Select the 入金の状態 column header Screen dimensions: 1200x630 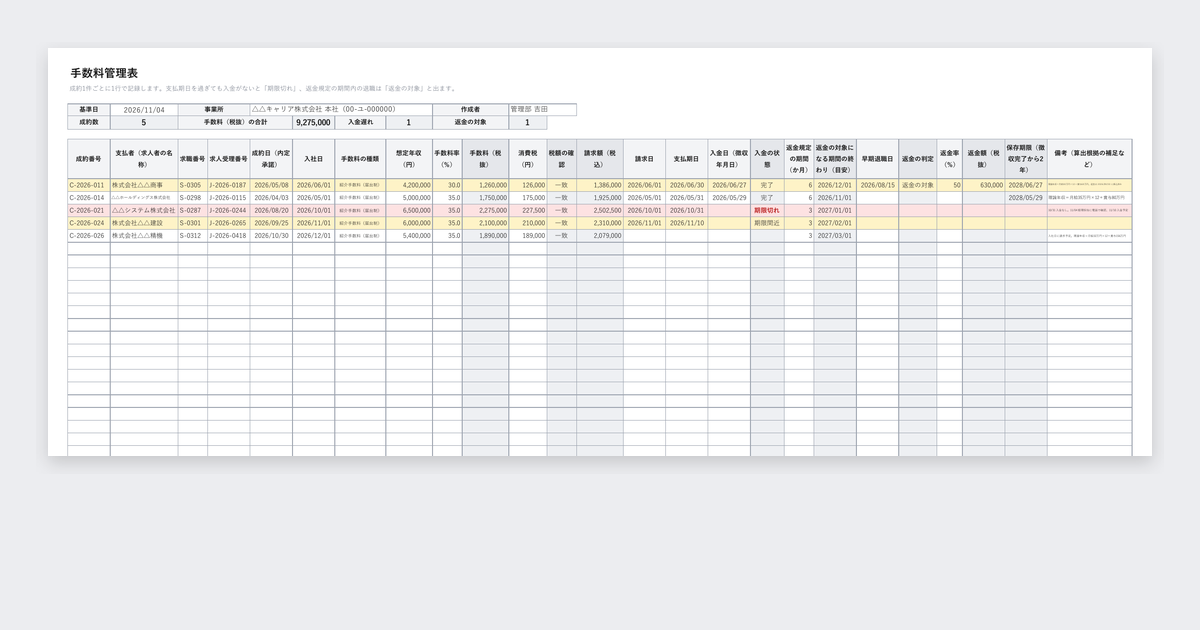pyautogui.click(x=767, y=159)
